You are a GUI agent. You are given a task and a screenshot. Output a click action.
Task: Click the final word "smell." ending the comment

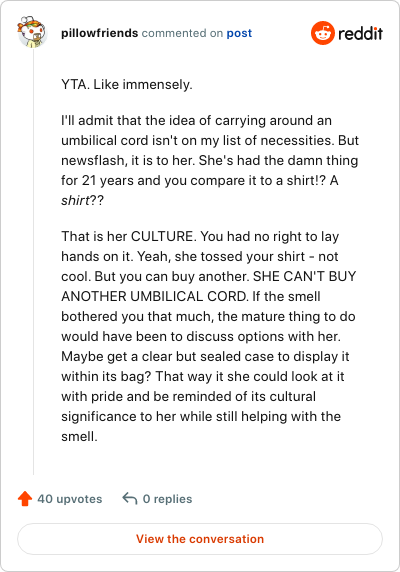pyautogui.click(x=79, y=436)
